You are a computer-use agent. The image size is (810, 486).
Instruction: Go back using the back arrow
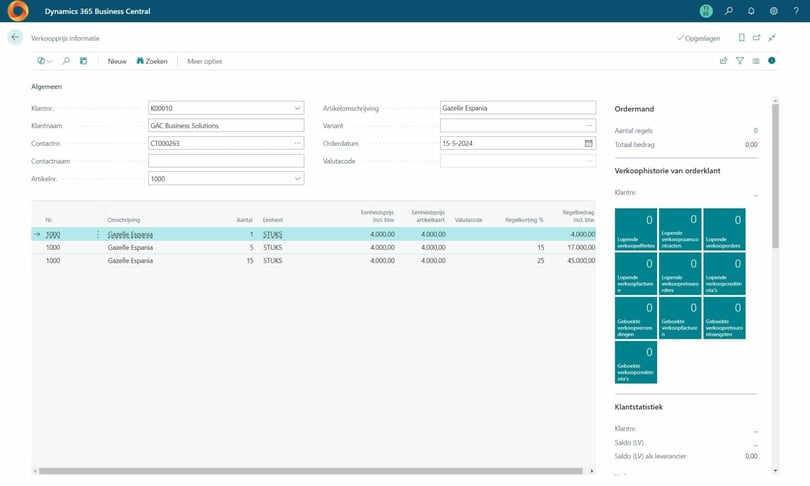(x=15, y=37)
